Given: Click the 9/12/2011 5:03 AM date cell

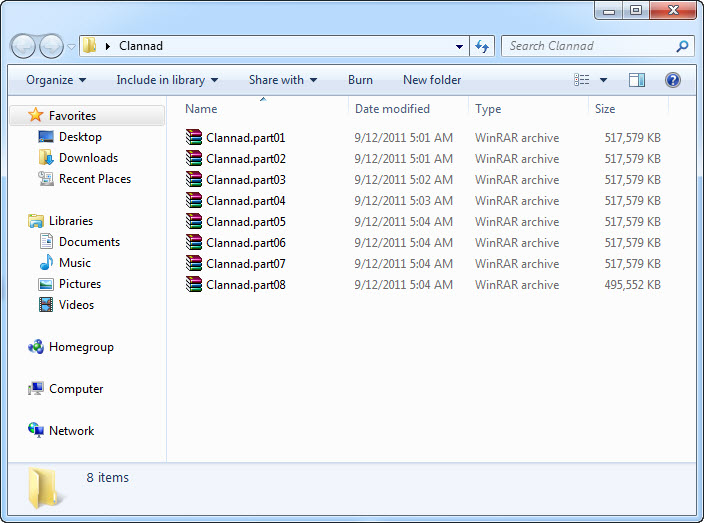Looking at the screenshot, I should point(403,201).
